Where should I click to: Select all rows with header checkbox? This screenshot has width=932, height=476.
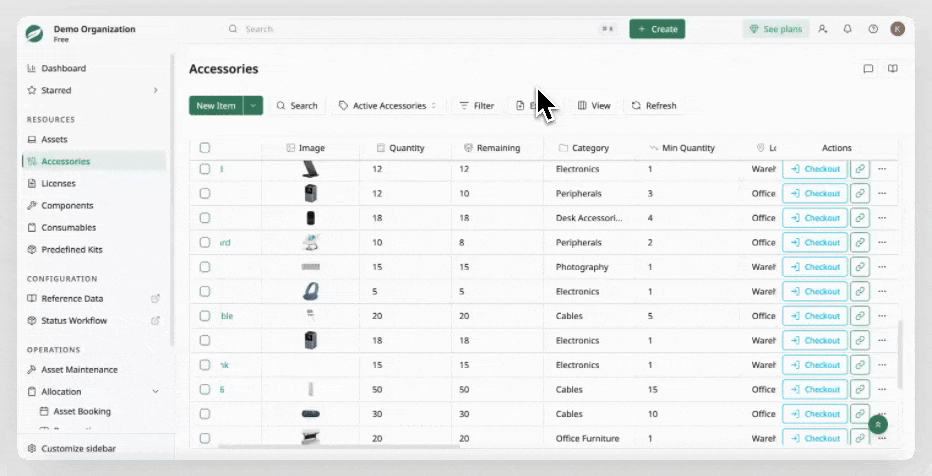(204, 147)
